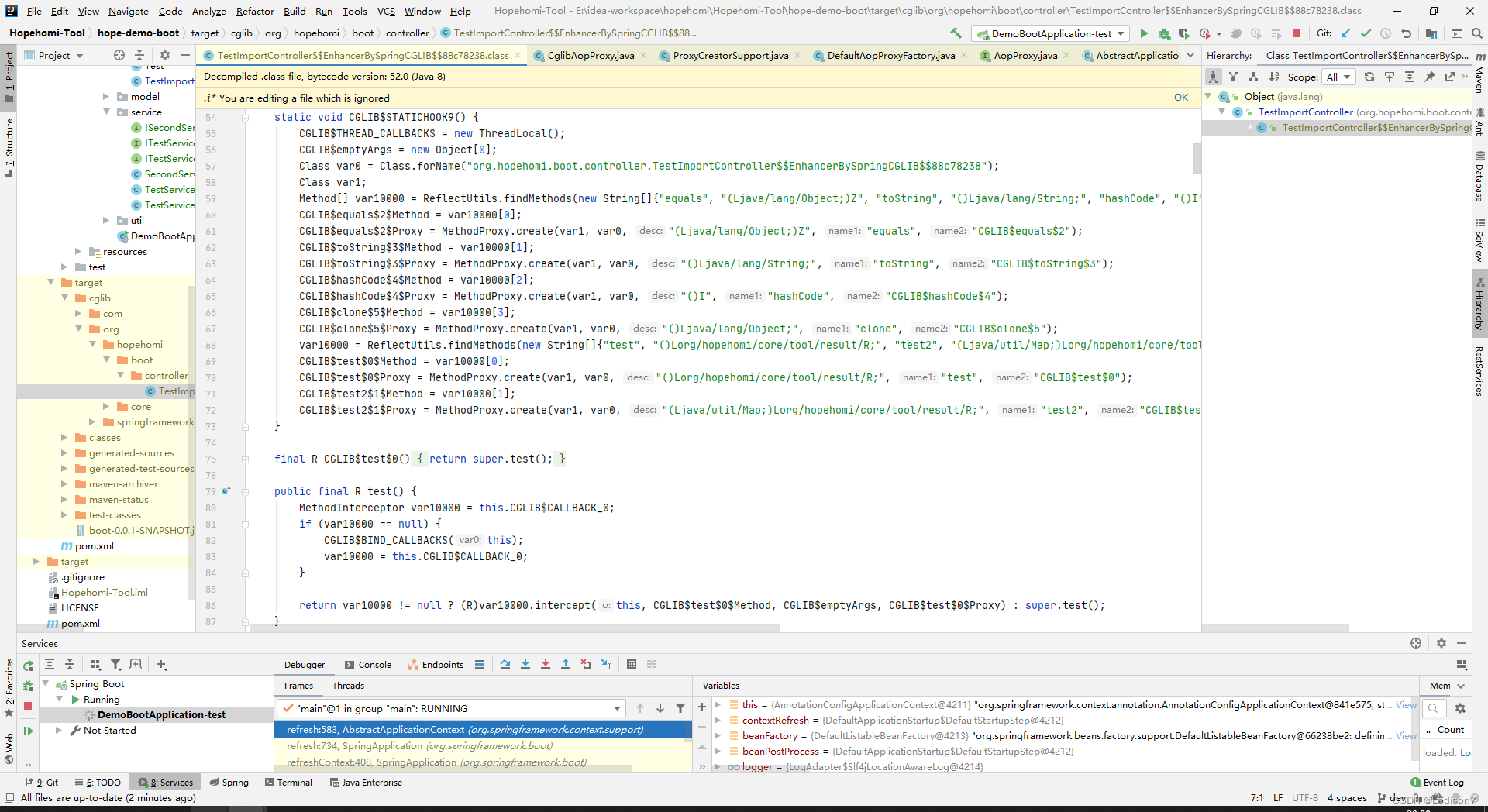Image resolution: width=1488 pixels, height=812 pixels.
Task: Resume program in Services sidebar
Action: pyautogui.click(x=28, y=731)
